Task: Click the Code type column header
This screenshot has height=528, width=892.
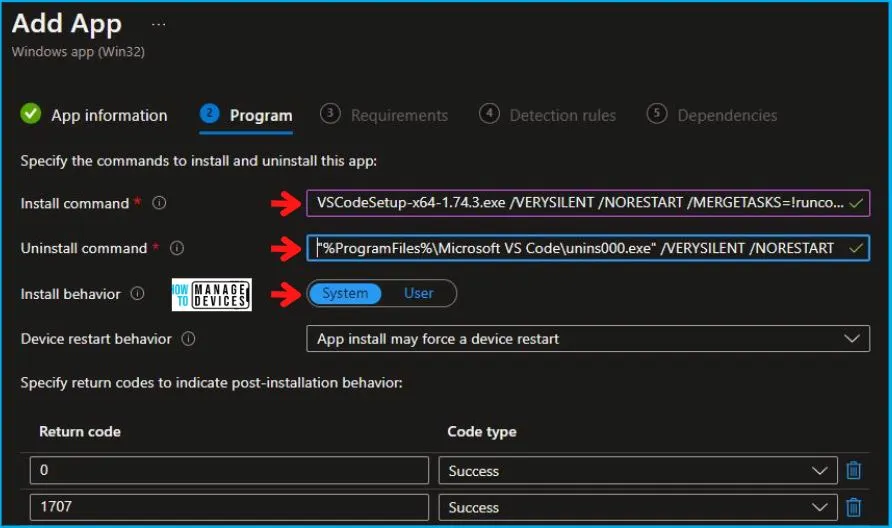Action: tap(482, 432)
